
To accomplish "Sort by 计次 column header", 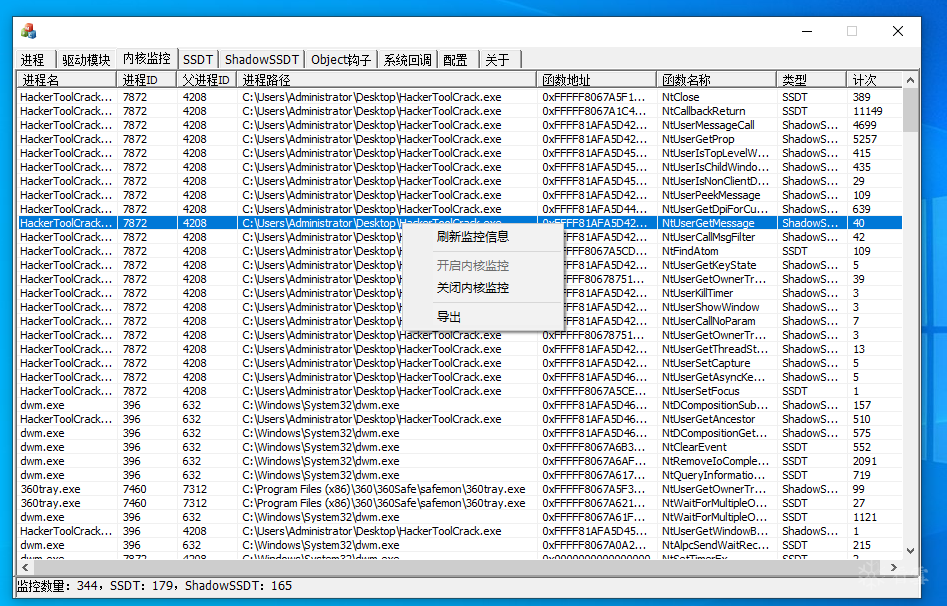I will (874, 80).
